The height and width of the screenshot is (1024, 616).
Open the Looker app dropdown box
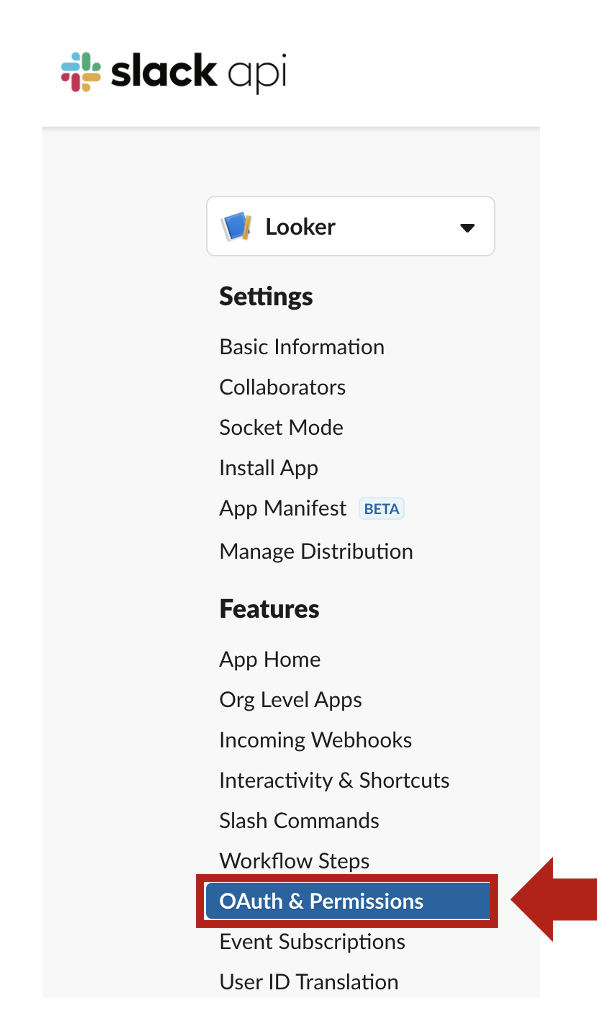coord(351,226)
